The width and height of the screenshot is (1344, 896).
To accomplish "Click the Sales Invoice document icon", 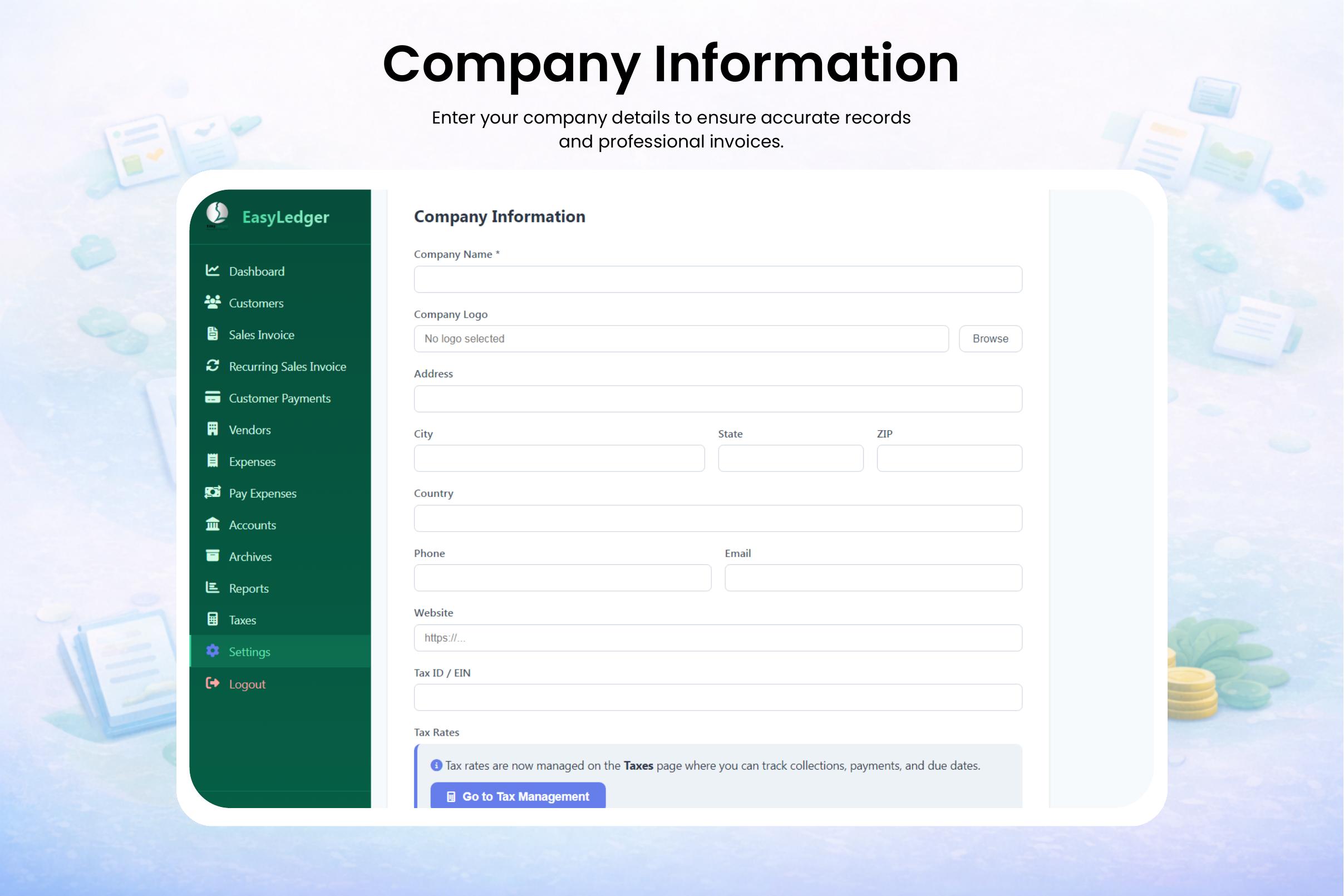I will click(x=213, y=334).
